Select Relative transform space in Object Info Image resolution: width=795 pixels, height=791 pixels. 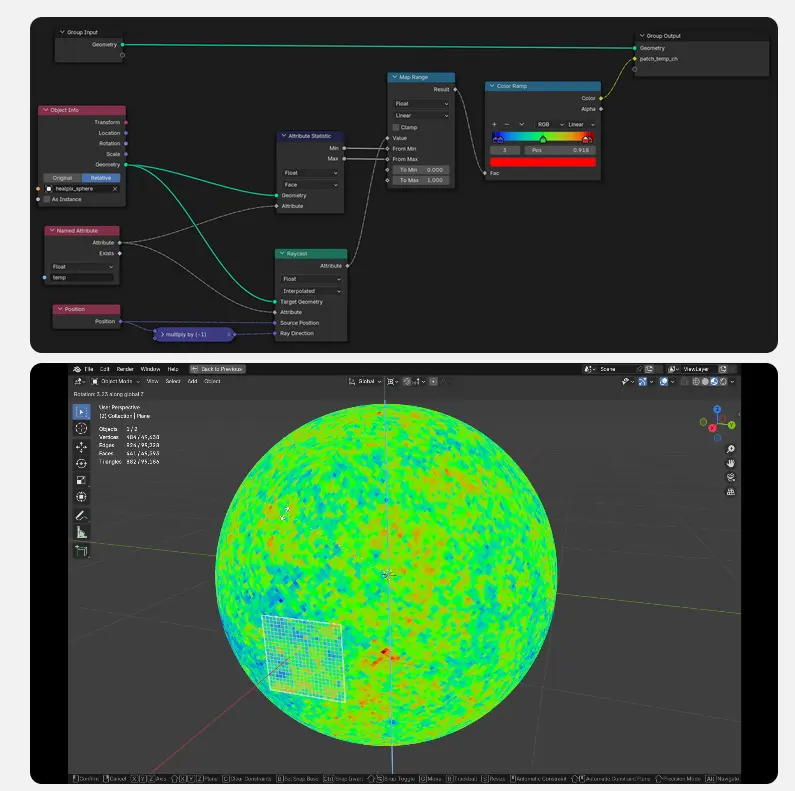[101, 178]
